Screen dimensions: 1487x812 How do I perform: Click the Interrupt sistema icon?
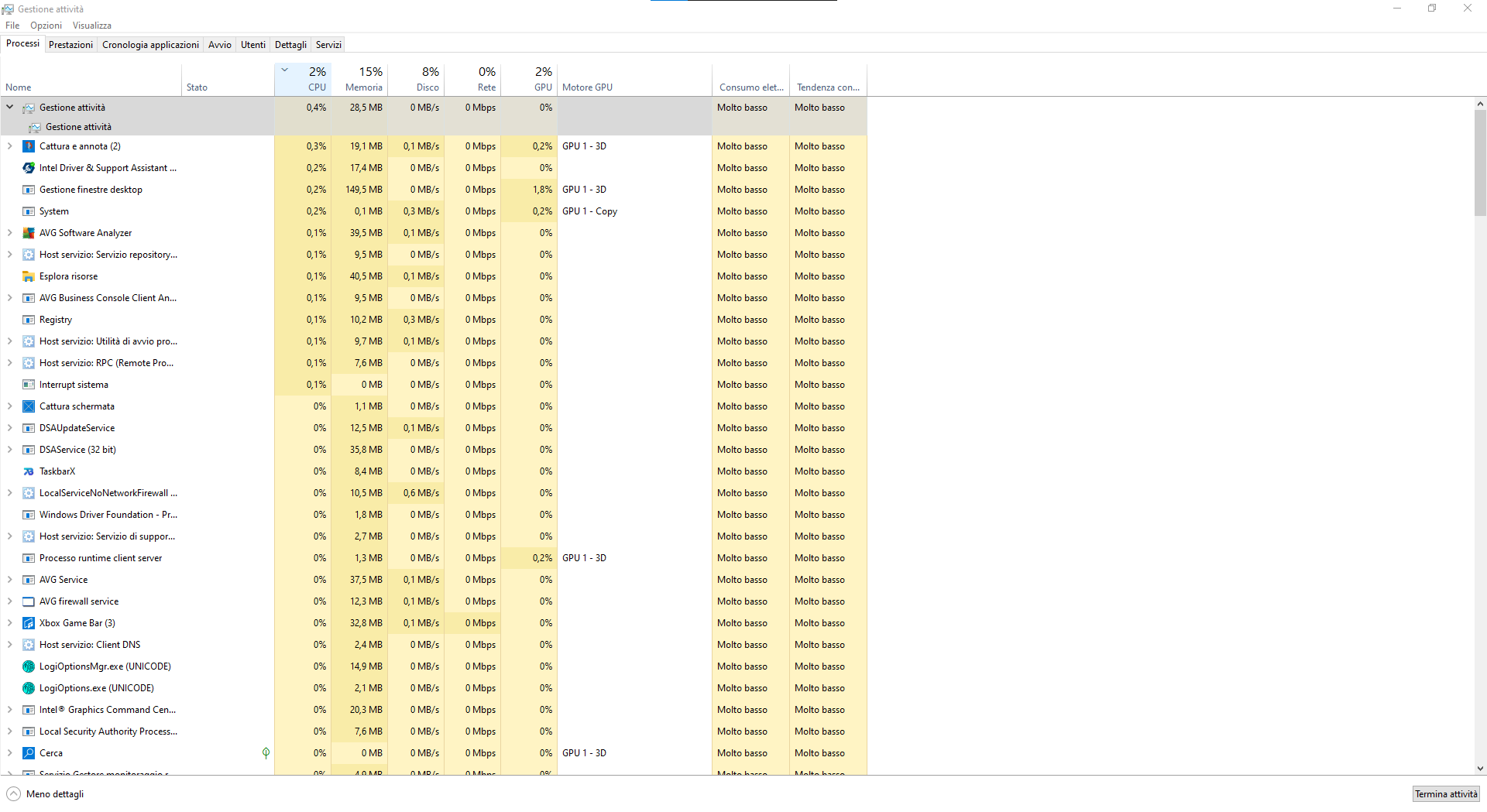[29, 385]
